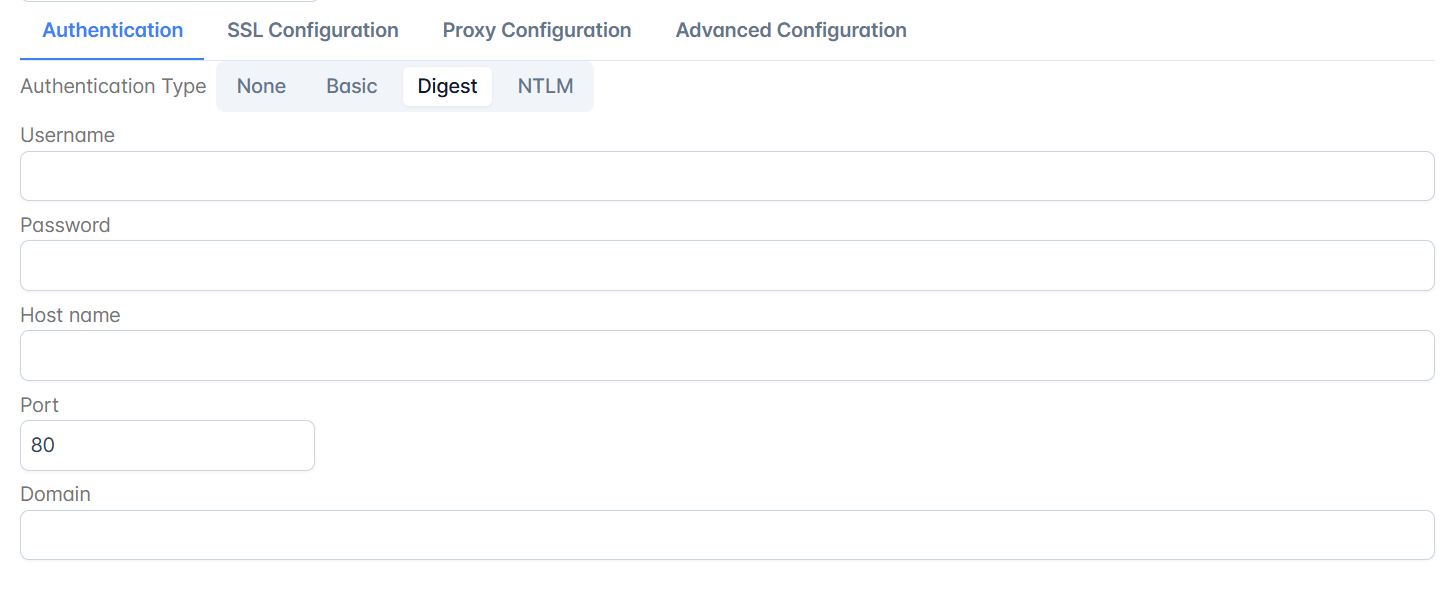1456x596 pixels.
Task: Click the Port label text
Action: (39, 405)
